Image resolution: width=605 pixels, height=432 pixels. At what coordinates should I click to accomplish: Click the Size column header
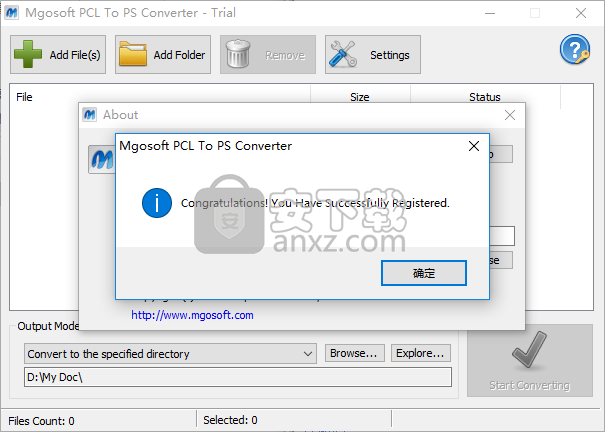(360, 97)
